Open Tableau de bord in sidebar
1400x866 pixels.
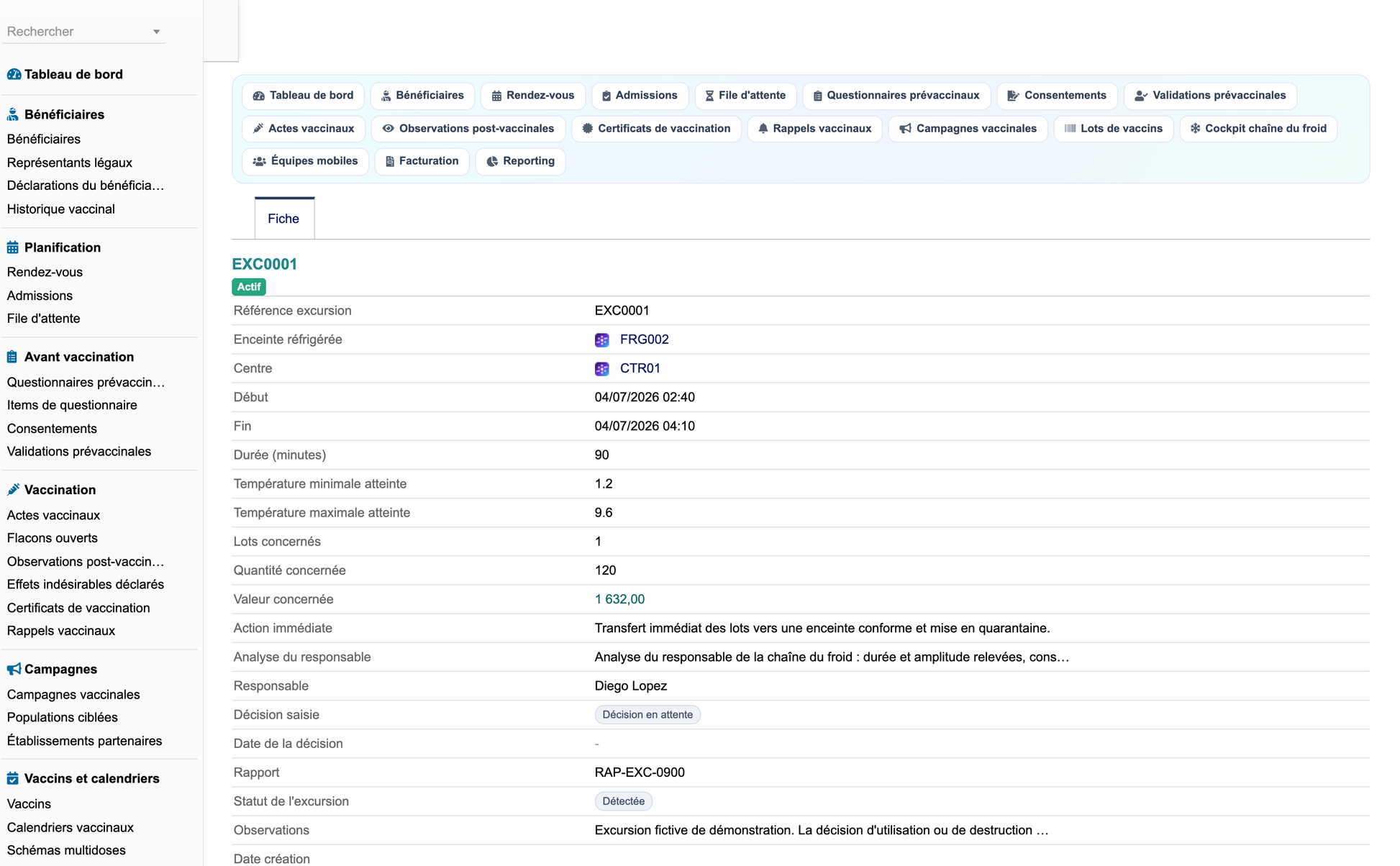click(73, 74)
